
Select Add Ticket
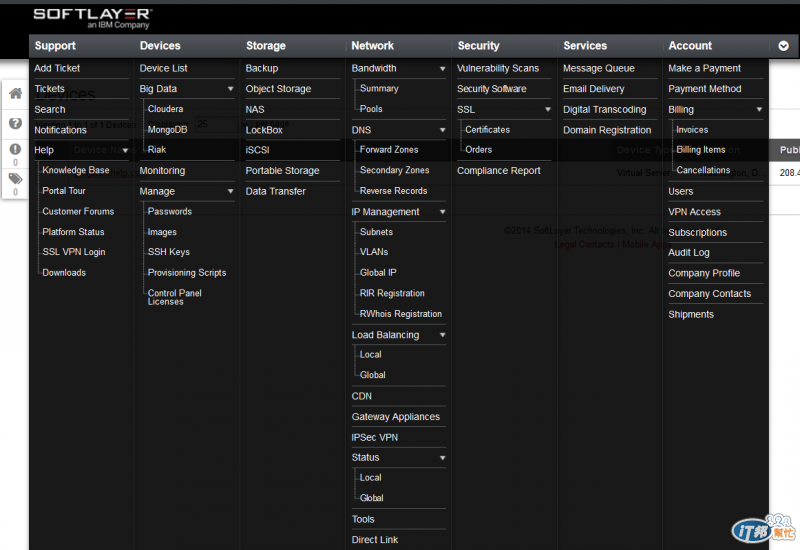click(57, 68)
